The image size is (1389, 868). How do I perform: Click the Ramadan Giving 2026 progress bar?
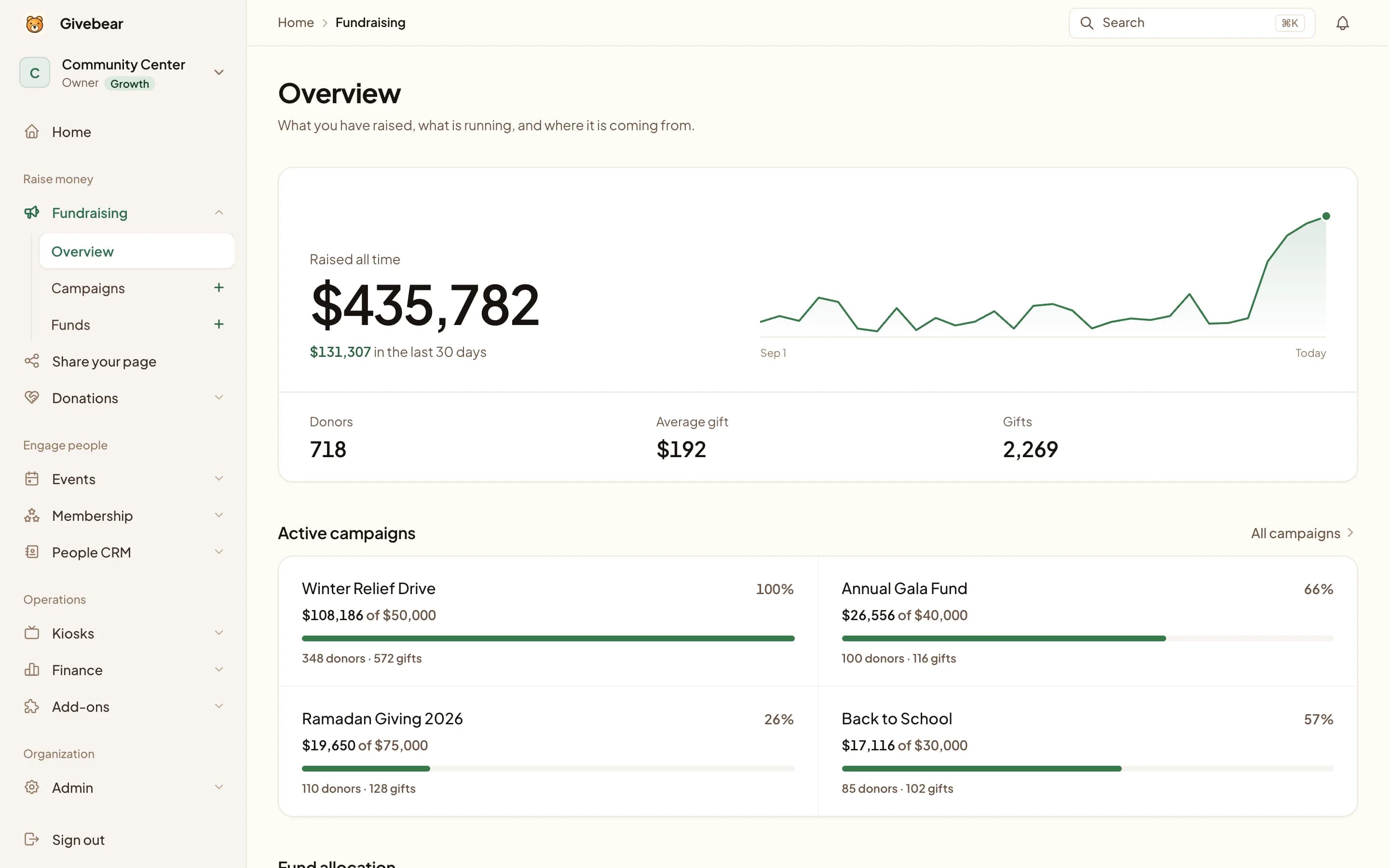click(548, 769)
